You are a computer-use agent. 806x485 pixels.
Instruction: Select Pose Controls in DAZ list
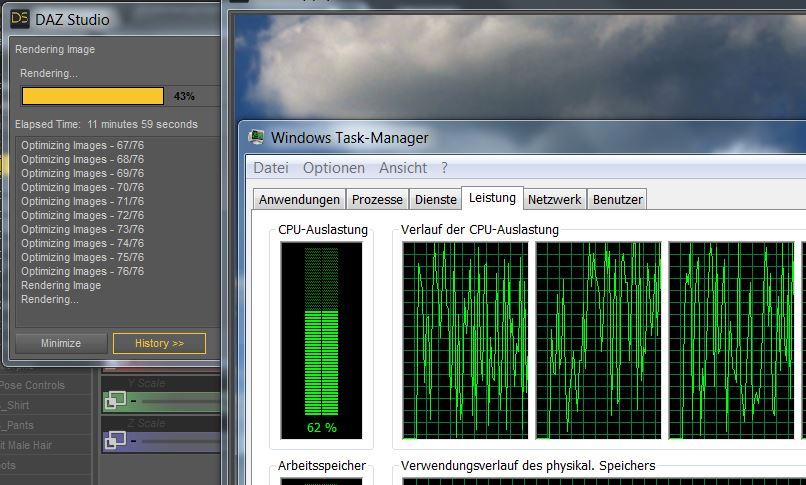tap(32, 385)
